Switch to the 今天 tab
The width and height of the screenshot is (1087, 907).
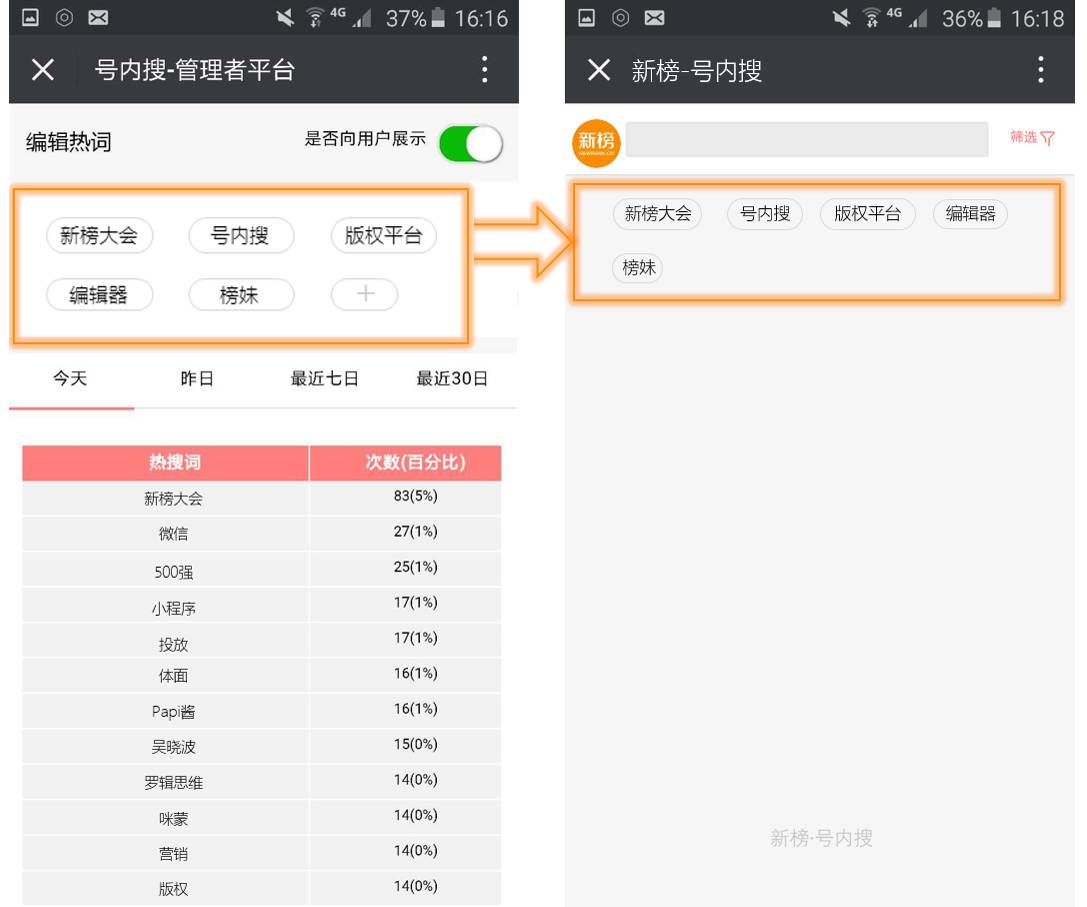70,379
